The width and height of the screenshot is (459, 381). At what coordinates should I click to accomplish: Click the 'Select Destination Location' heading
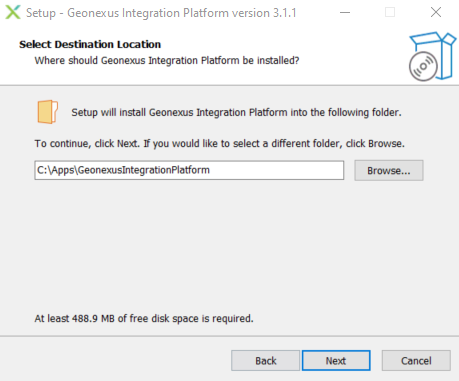[90, 44]
